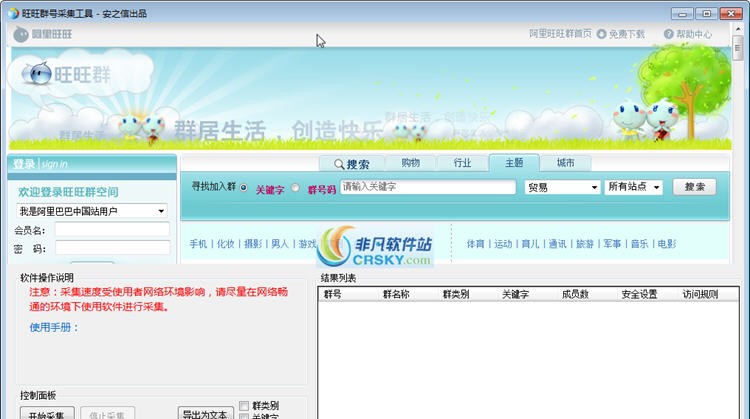Click the 安全设置 column header
Viewport: 750px width, 419px height.
pos(639,294)
